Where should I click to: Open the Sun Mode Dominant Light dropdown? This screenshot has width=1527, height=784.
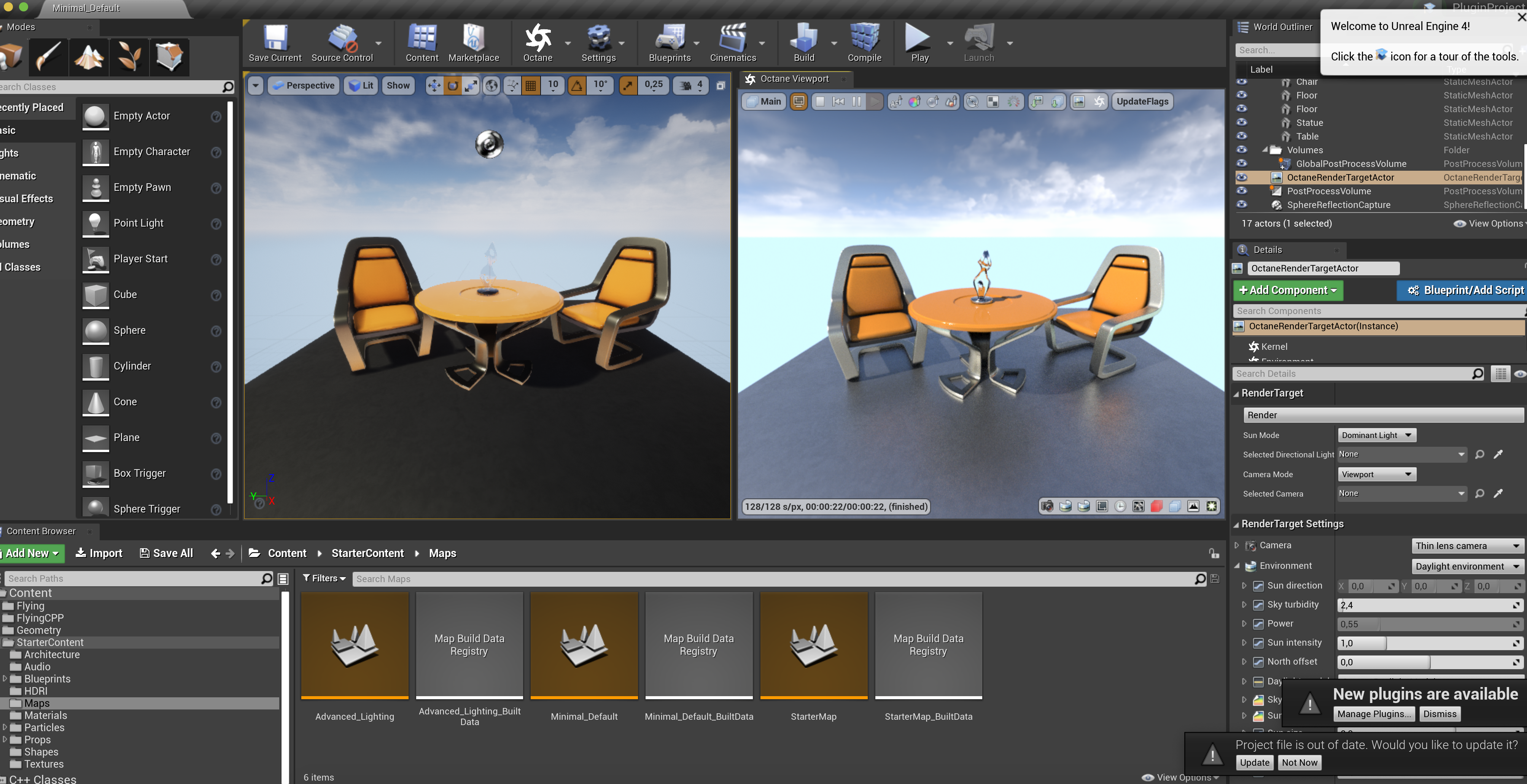click(x=1376, y=435)
